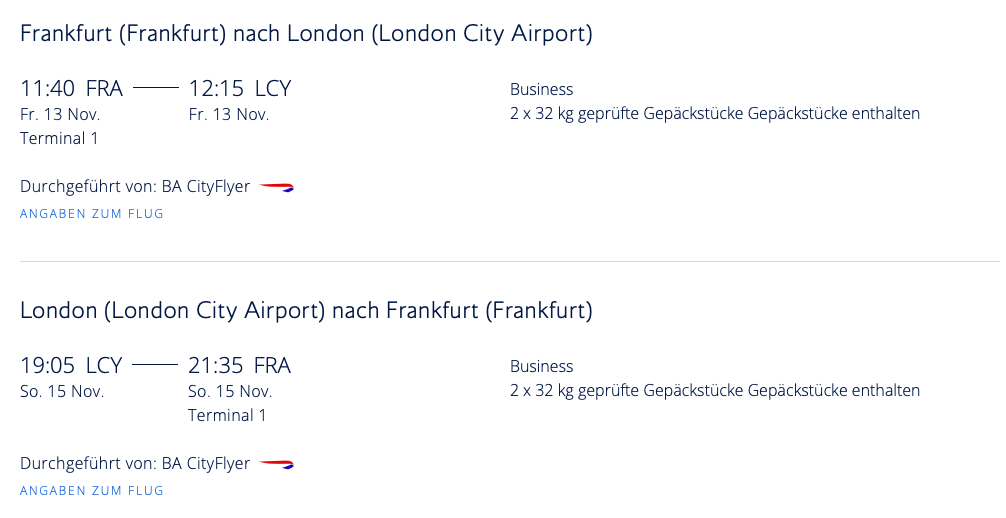The image size is (1006, 518).
Task: Click 'Durchgeführt von: BA CityFlyer' on the outbound flight
Action: point(135,187)
